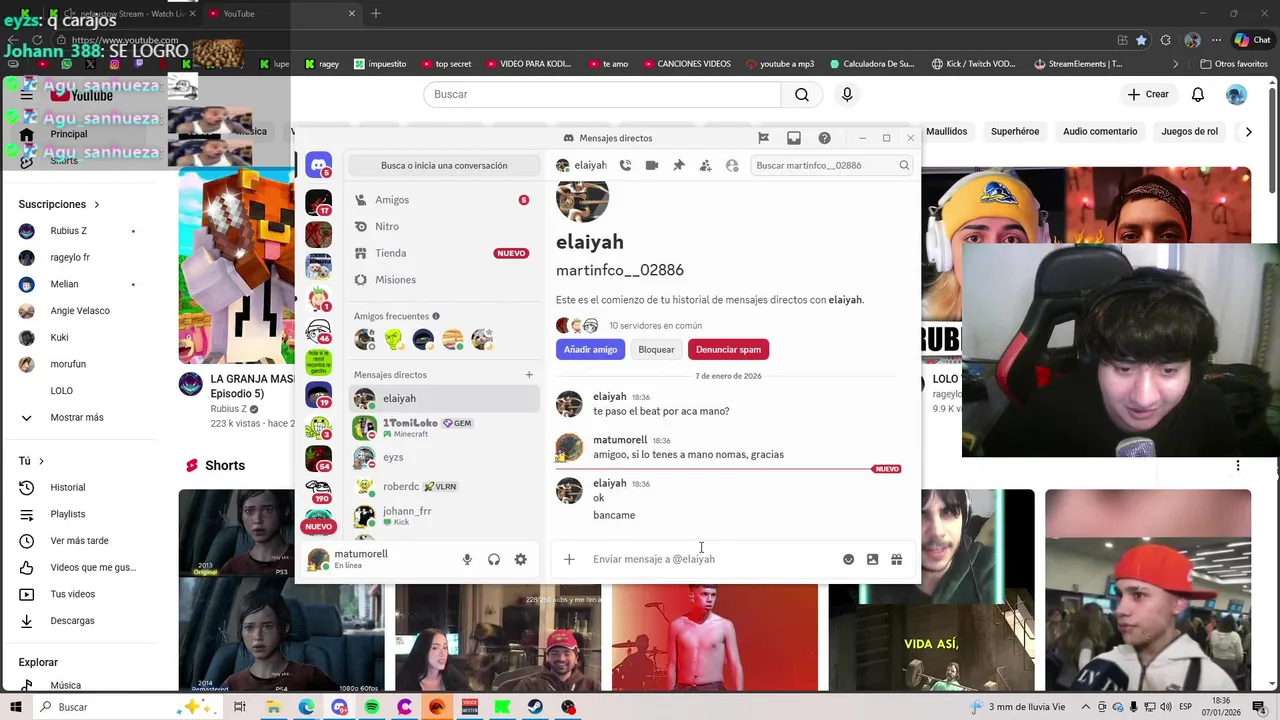Open YouTube notifications bell
The width and height of the screenshot is (1280, 720).
tap(1198, 94)
